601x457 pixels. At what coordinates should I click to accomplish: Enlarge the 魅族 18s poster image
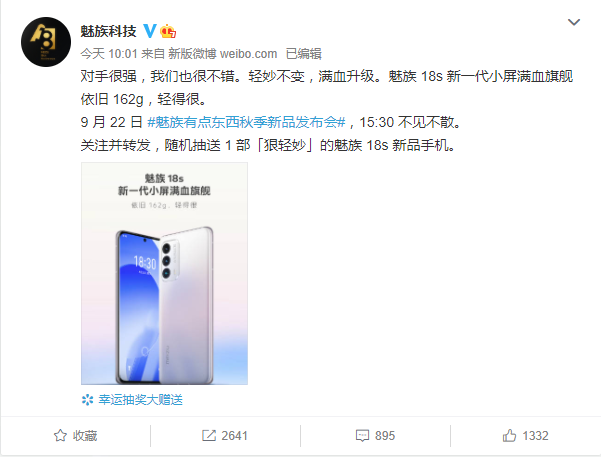tap(164, 273)
